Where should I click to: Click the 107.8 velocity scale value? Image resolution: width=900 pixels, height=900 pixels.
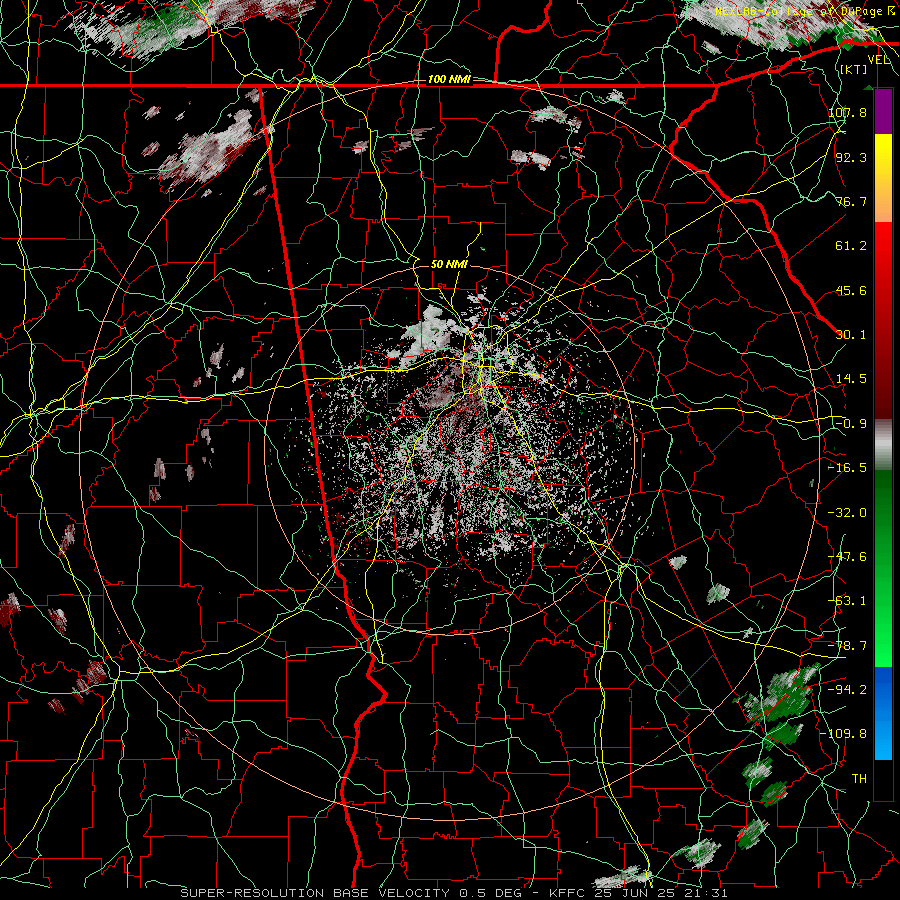tap(848, 112)
